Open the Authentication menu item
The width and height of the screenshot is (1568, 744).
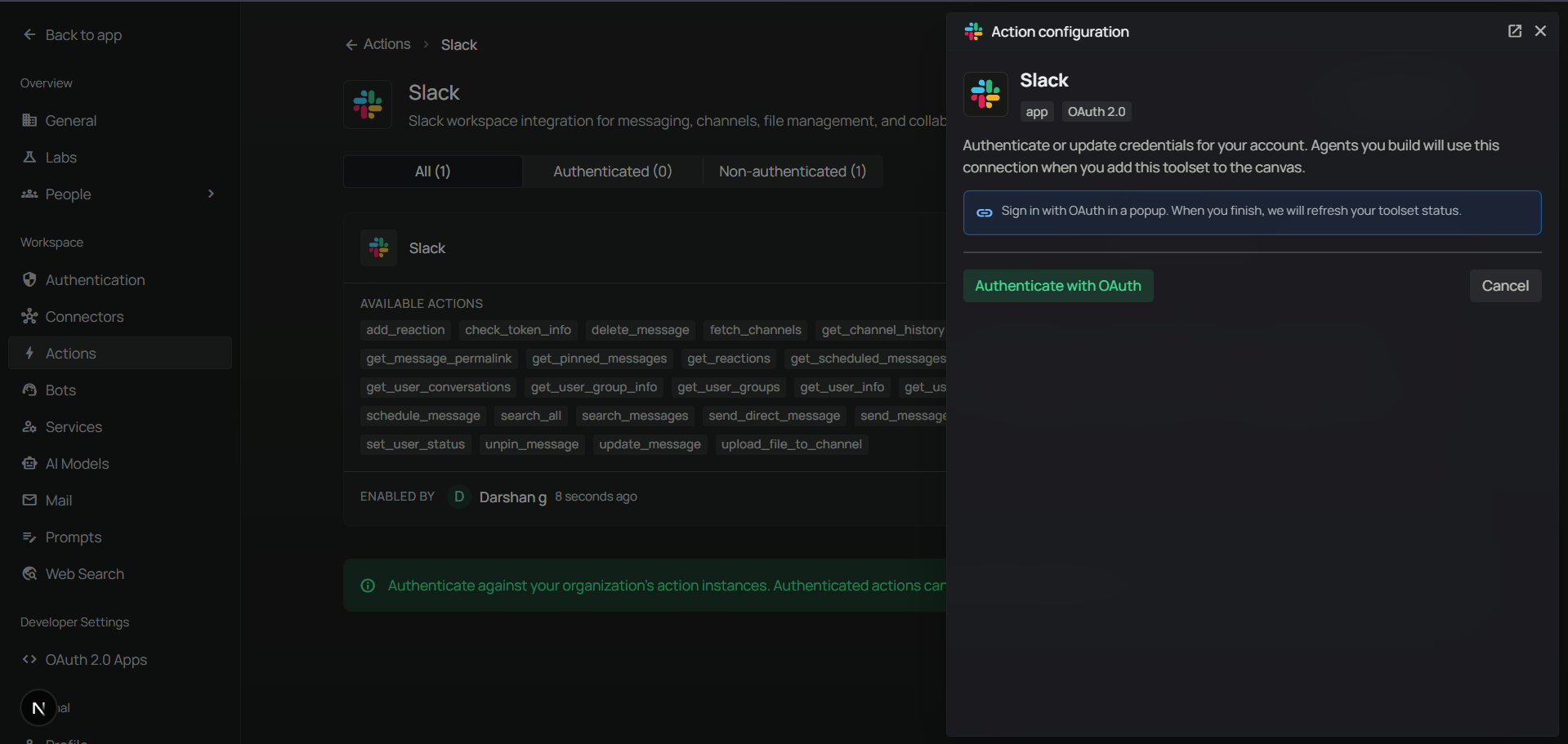120,279
